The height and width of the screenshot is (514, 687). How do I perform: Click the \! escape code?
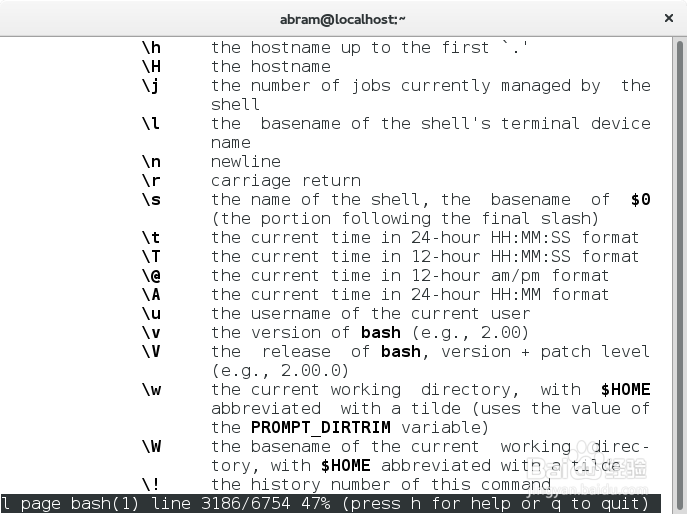coord(150,485)
